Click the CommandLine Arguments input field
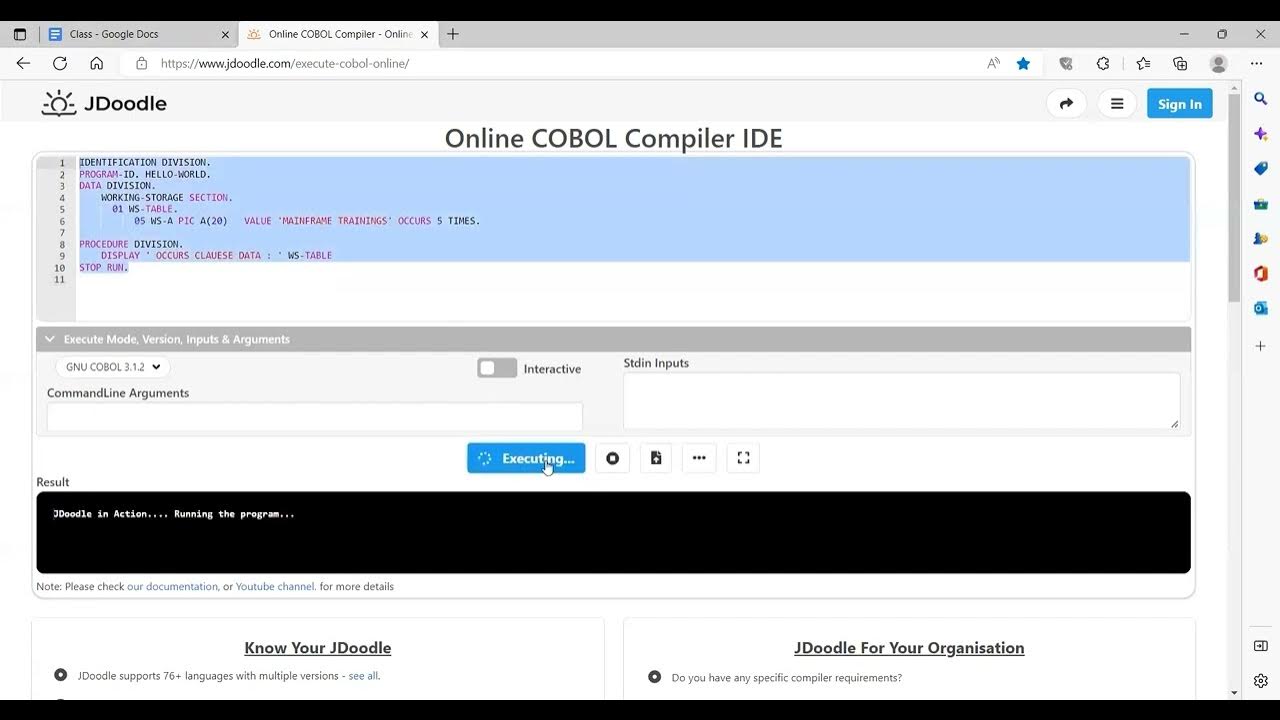Image resolution: width=1280 pixels, height=720 pixels. pos(314,417)
